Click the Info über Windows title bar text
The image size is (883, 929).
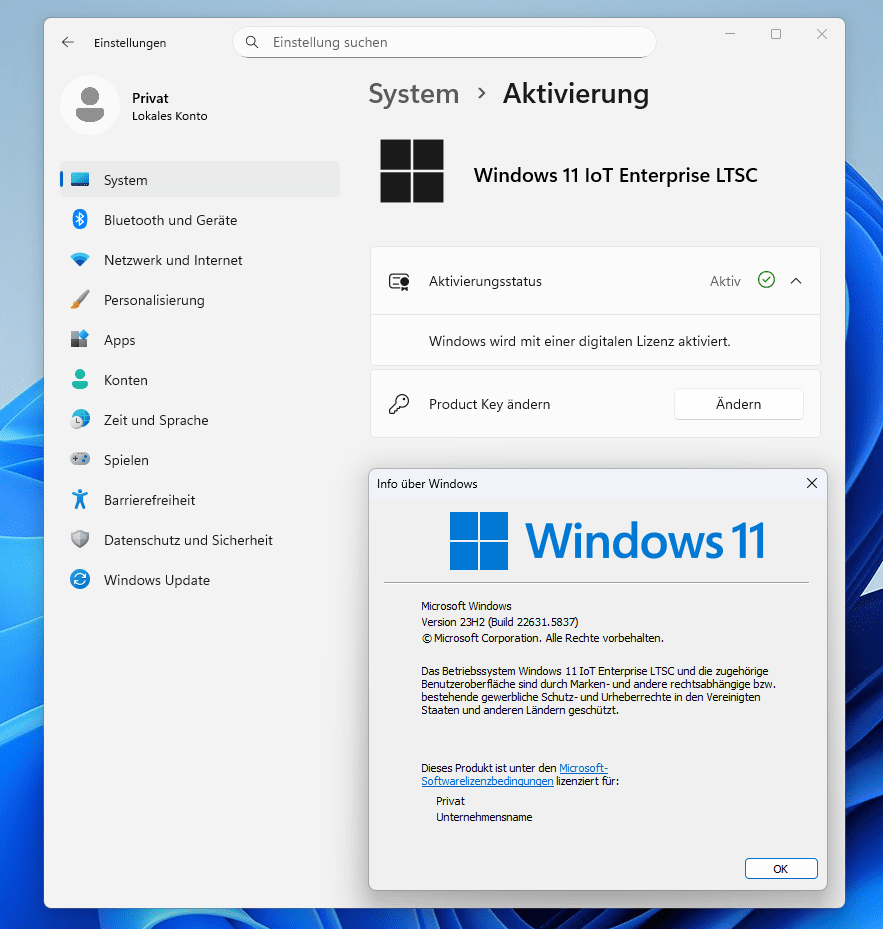coord(427,483)
